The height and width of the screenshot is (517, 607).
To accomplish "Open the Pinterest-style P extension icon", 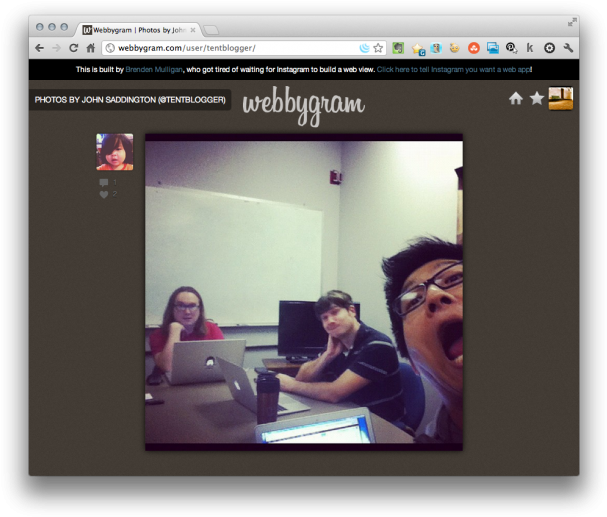I will 511,48.
